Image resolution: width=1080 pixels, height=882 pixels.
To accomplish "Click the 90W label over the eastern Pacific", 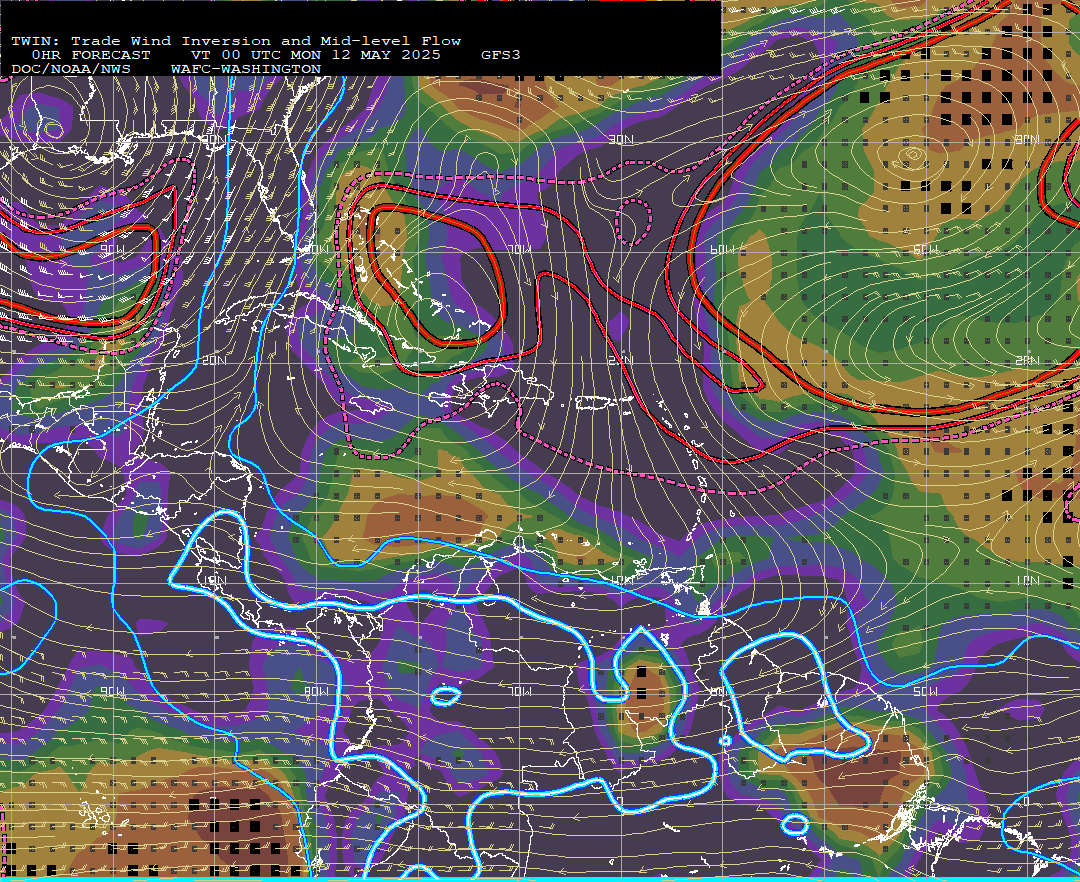I will [x=113, y=691].
